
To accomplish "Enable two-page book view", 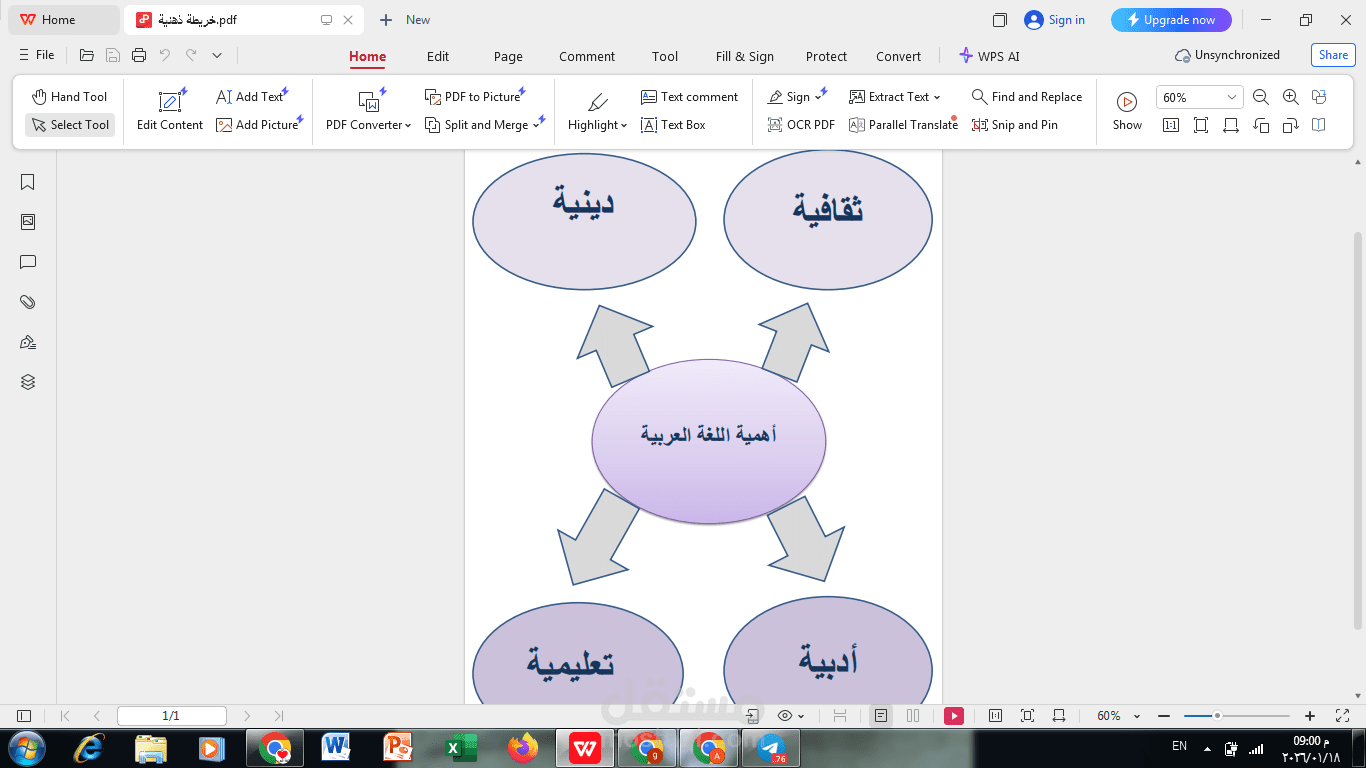I will [x=1320, y=126].
